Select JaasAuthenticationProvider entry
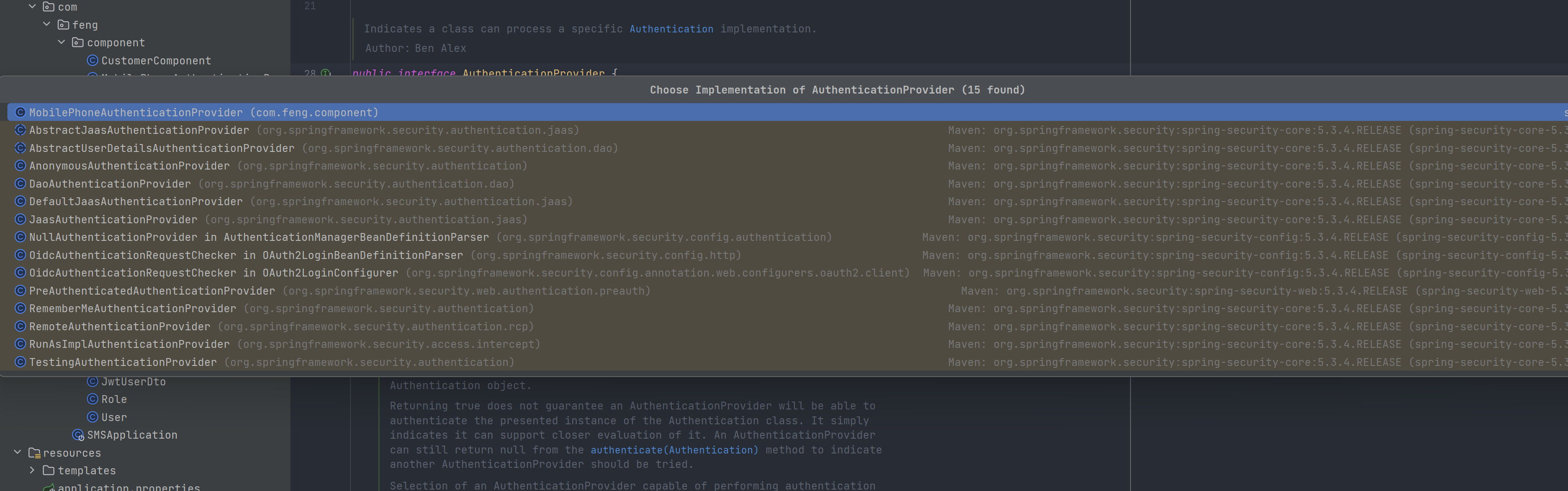 pos(787,219)
